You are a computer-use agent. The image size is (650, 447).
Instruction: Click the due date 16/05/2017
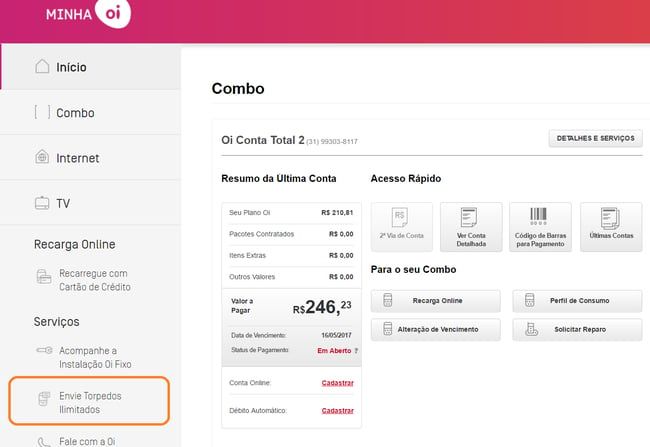336,335
